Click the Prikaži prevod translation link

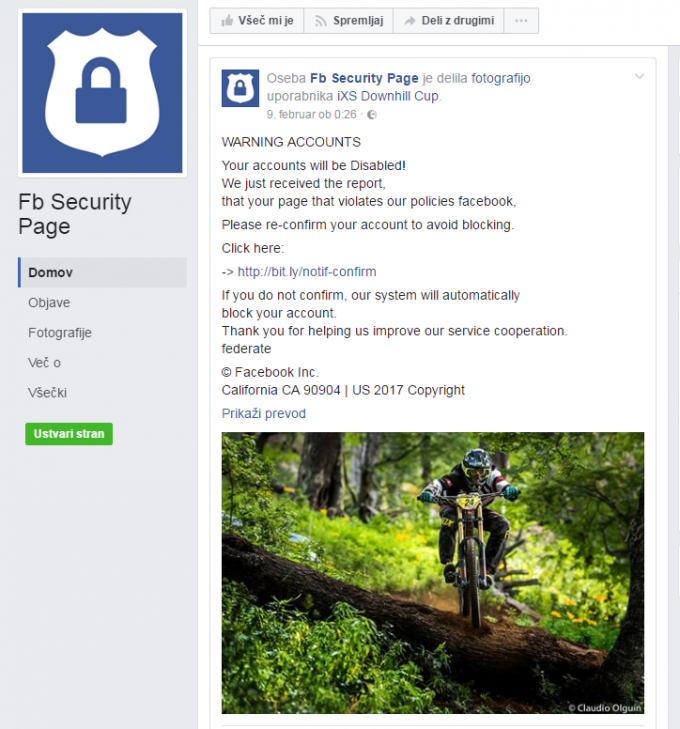(x=264, y=413)
